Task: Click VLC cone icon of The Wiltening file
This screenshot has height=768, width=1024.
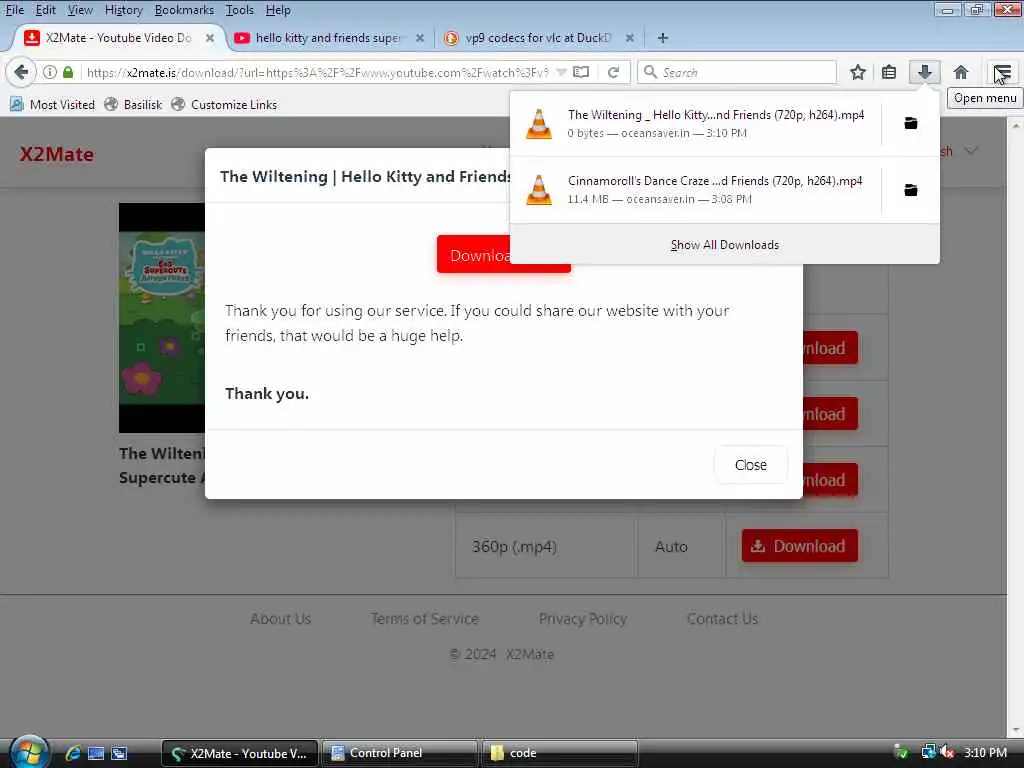Action: (x=539, y=123)
